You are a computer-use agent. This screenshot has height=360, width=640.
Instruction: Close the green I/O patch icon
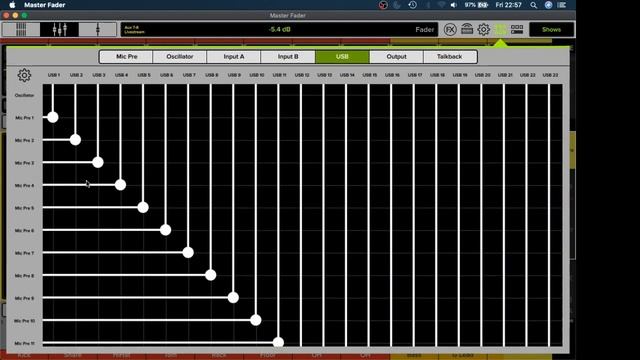coord(501,29)
